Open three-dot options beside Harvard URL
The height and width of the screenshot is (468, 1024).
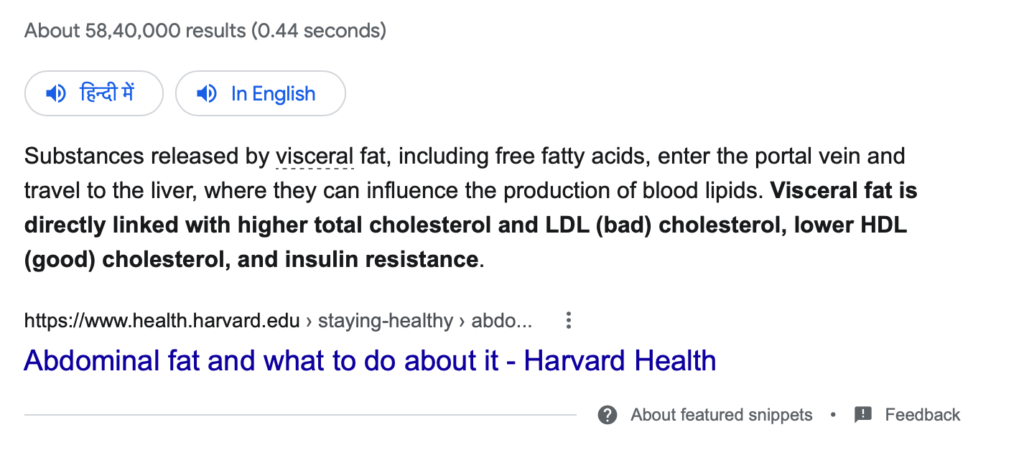(569, 321)
